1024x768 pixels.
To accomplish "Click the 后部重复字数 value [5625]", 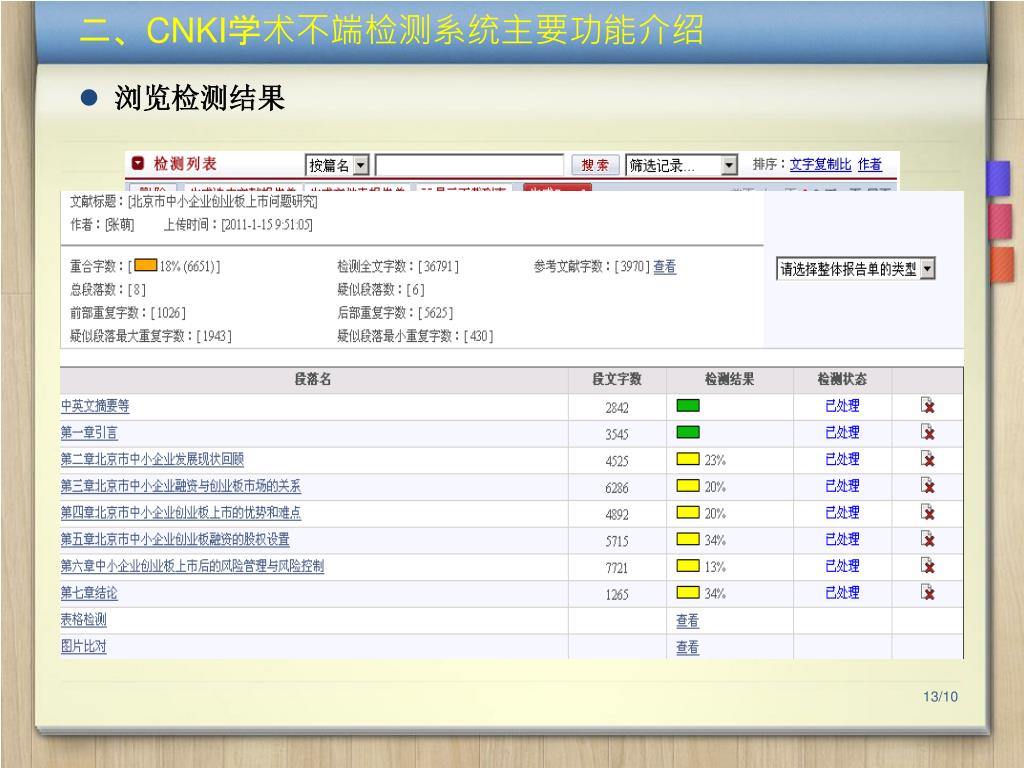I will tap(436, 313).
